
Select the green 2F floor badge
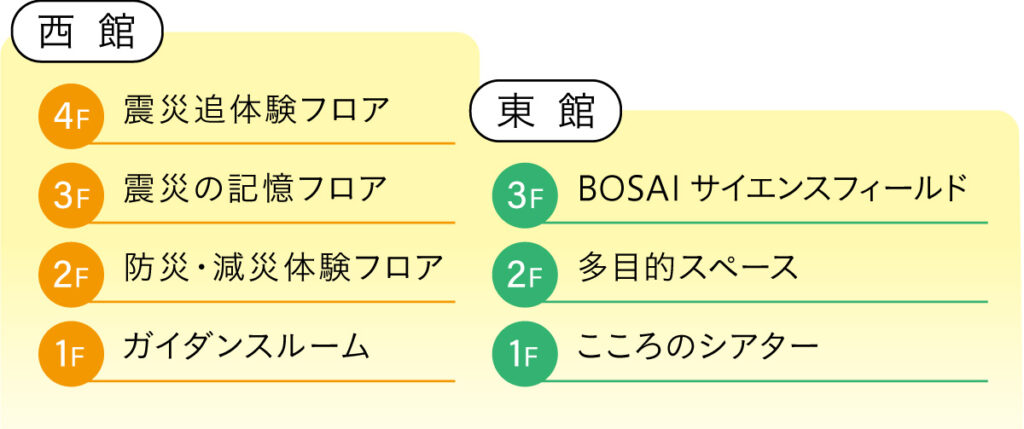pos(525,274)
